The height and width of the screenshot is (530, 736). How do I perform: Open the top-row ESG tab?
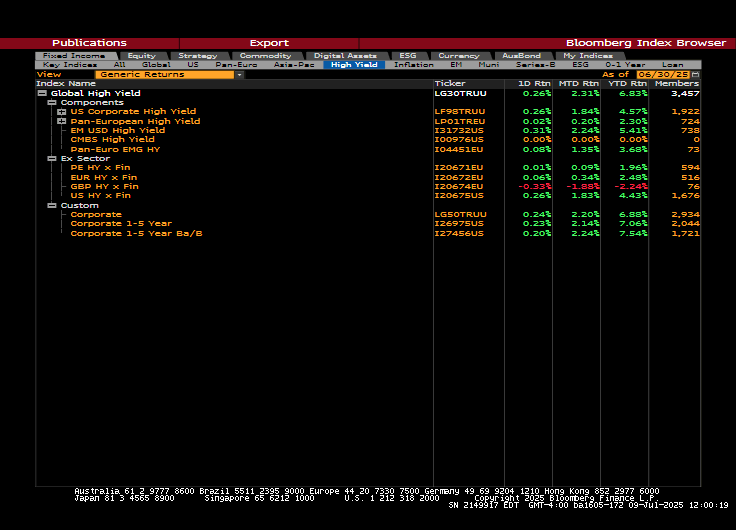407,56
